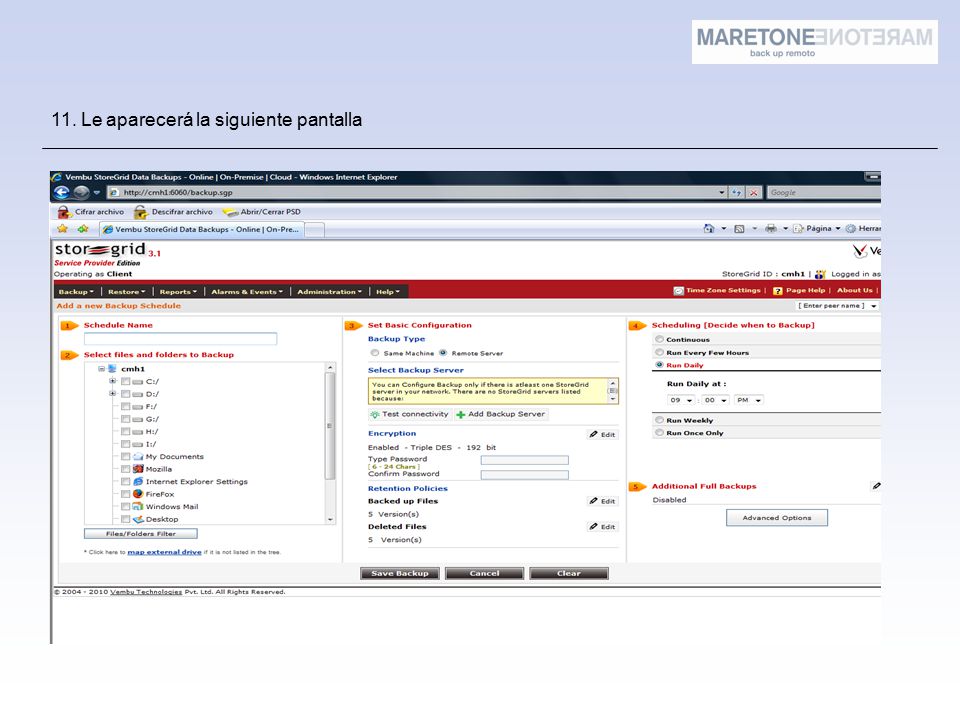
Task: Open the minutes dropdown showing 00
Action: coord(715,400)
